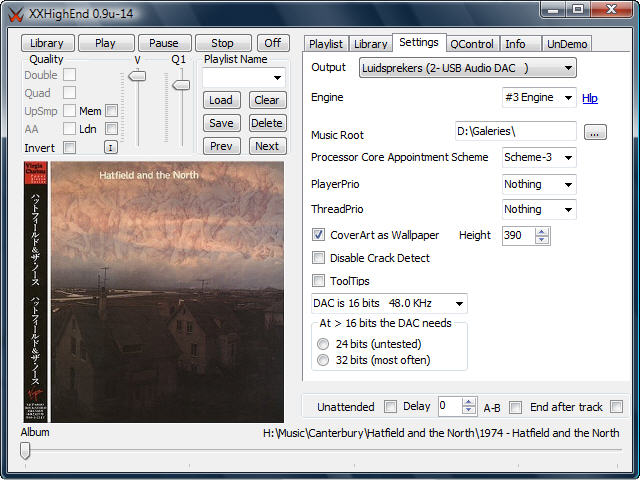Decrease the Delay value
The image size is (640, 480).
[x=469, y=410]
